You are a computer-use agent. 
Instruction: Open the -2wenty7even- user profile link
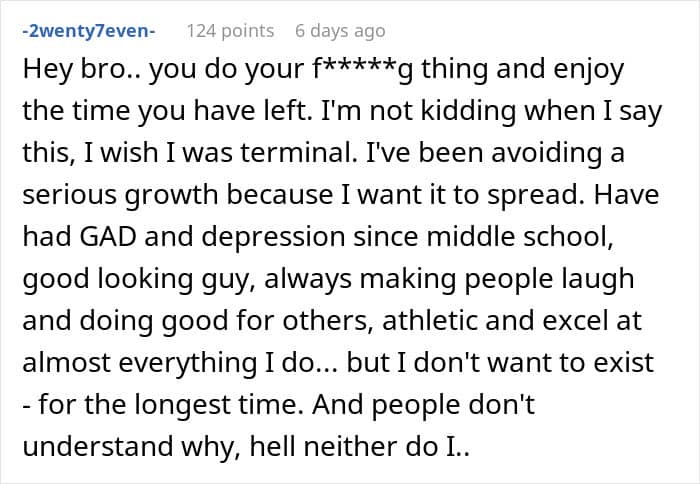89,31
